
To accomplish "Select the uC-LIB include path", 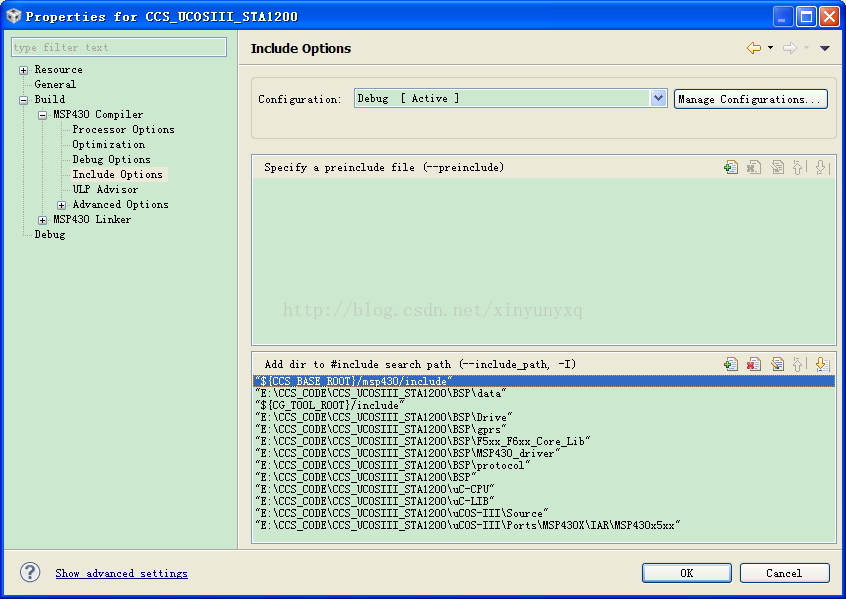I will (544, 501).
